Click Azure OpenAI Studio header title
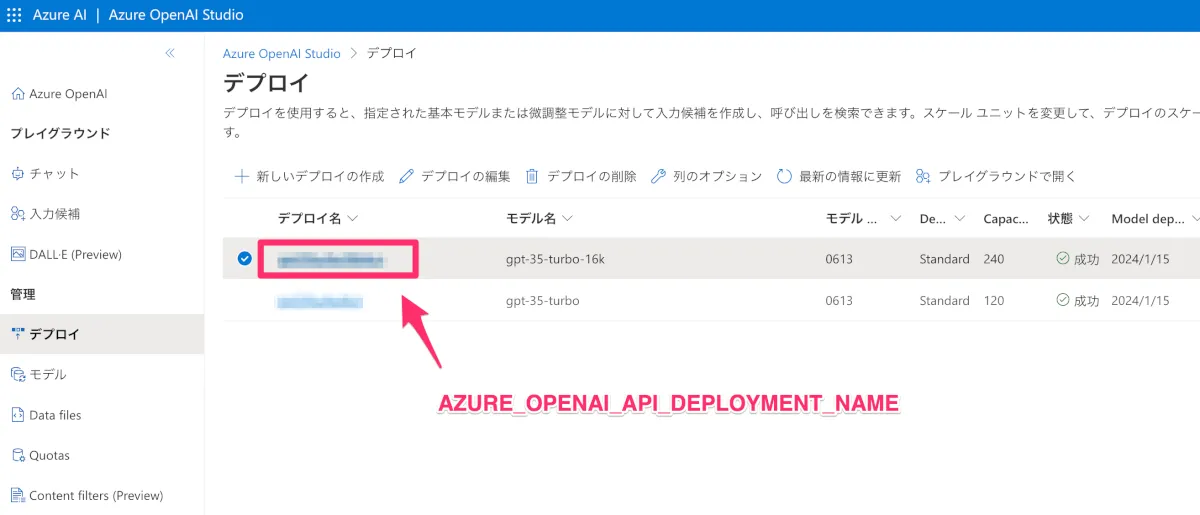 click(176, 15)
